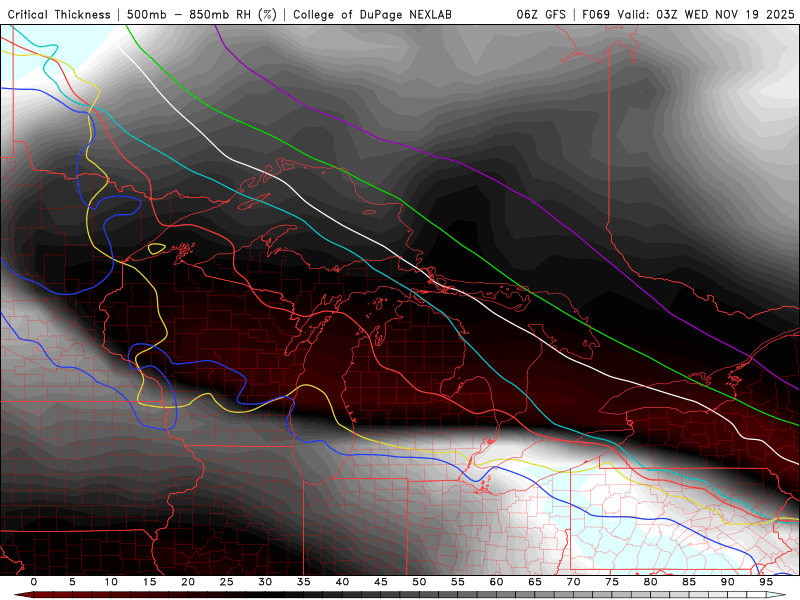Click the "55" legend value
The height and width of the screenshot is (600, 800).
point(458,582)
